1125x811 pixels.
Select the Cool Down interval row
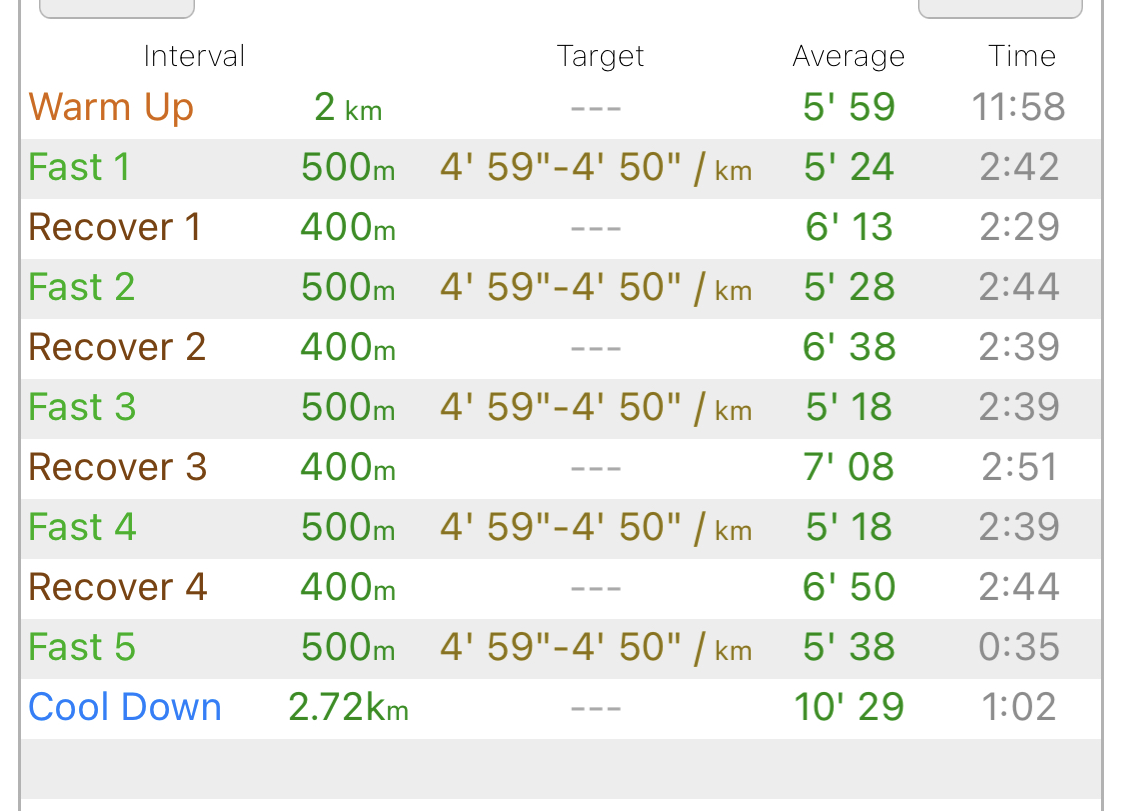tap(561, 709)
